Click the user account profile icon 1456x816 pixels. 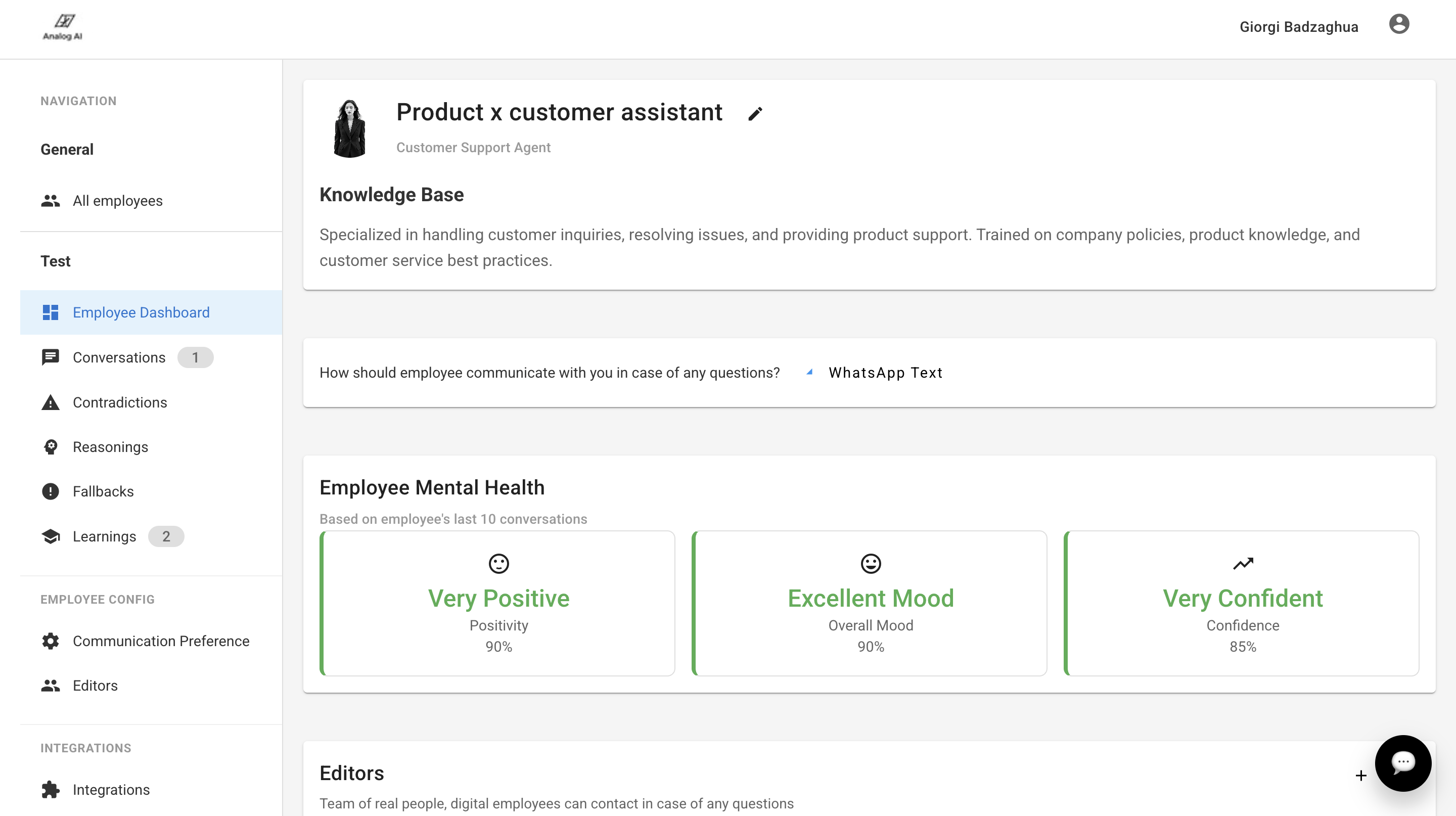[1399, 24]
